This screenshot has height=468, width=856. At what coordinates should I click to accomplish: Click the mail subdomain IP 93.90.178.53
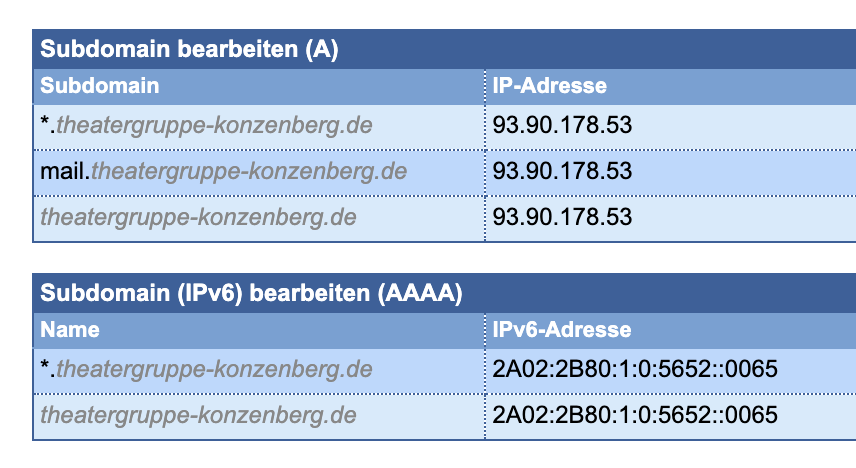pyautogui.click(x=562, y=171)
